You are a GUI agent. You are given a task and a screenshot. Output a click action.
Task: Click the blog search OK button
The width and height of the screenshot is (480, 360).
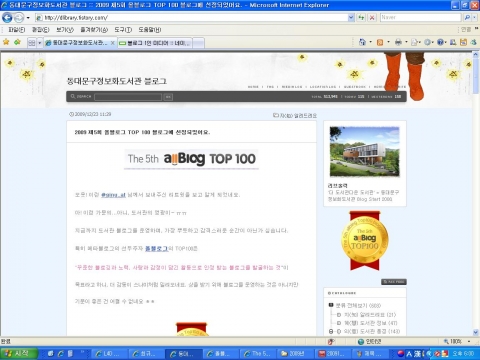168,97
